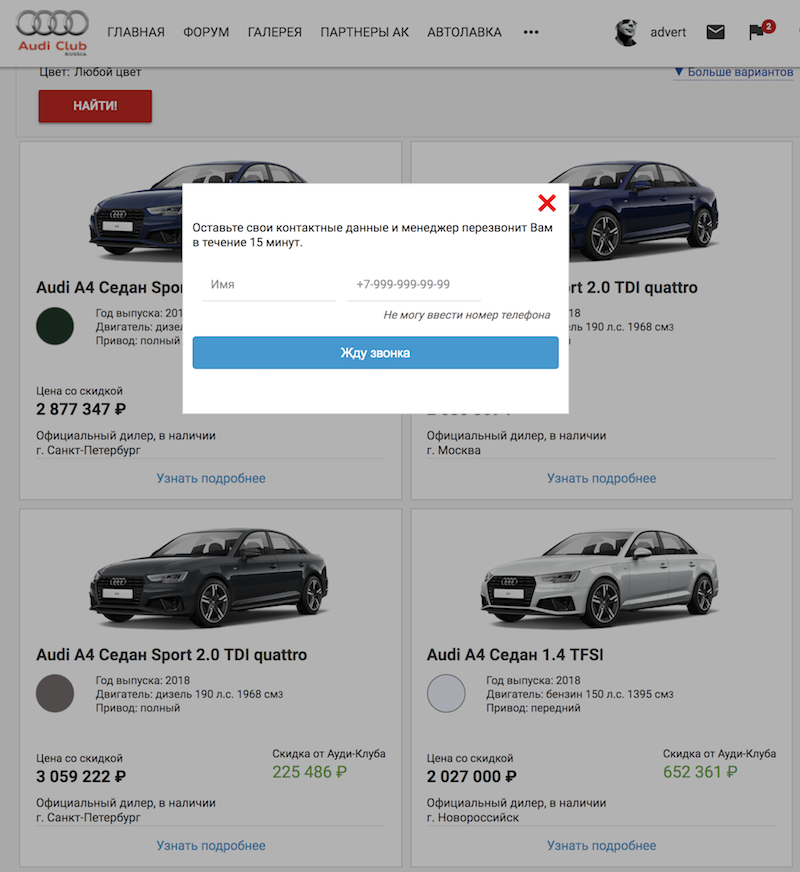The height and width of the screenshot is (872, 800).
Task: Click light silver color swatch
Action: click(x=446, y=693)
